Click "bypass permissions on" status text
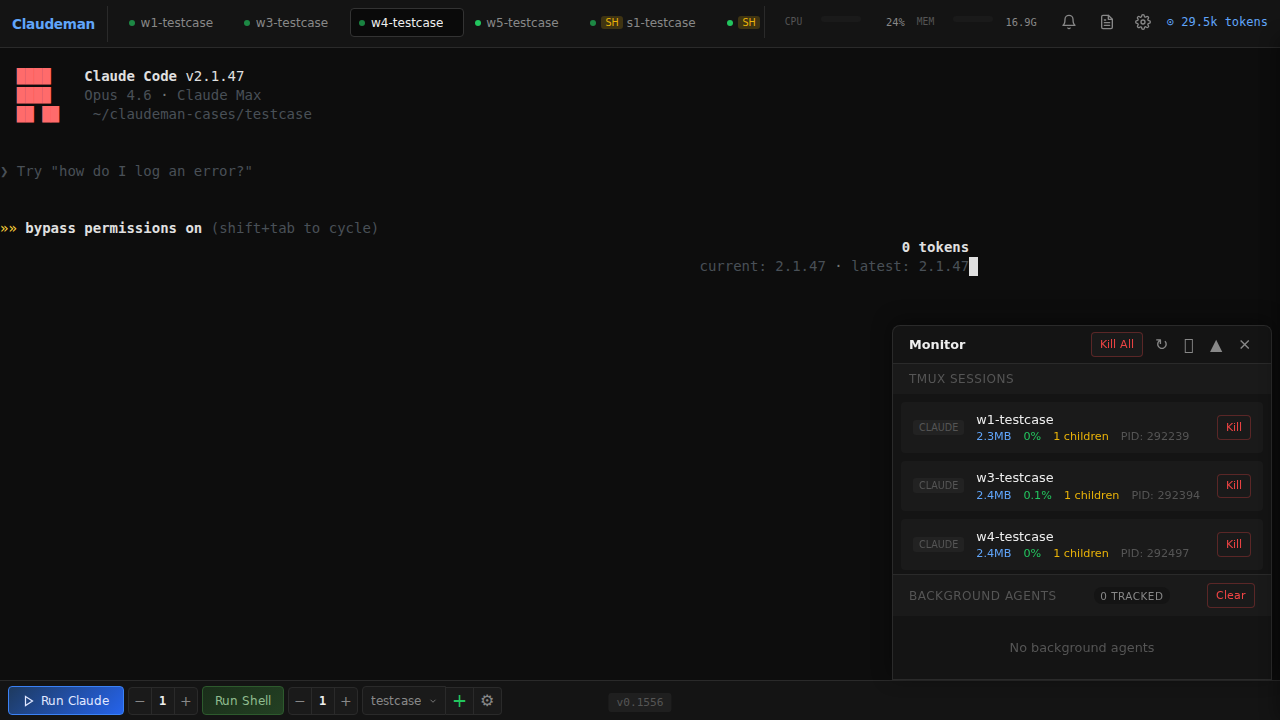Screen dimensions: 1280x720 click(114, 228)
